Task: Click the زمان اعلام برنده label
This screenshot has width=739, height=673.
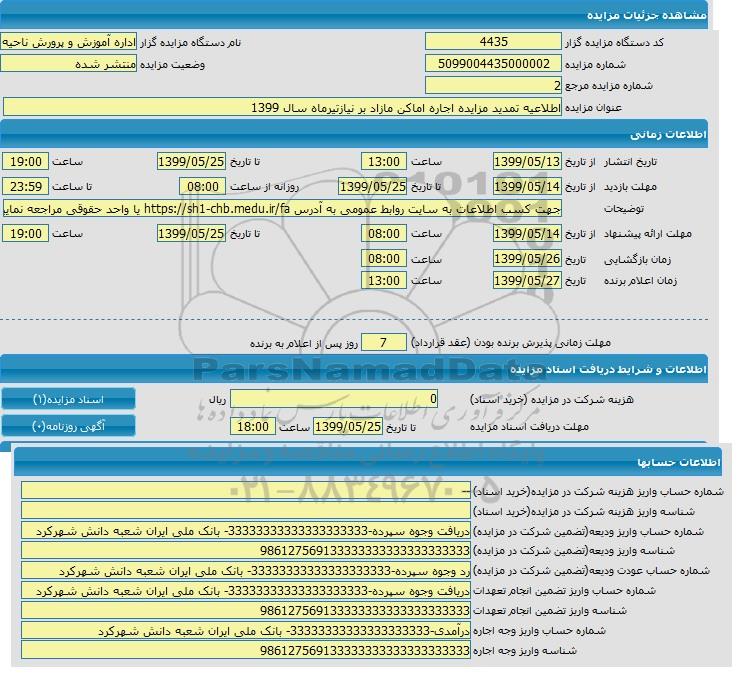Action: coord(640,281)
